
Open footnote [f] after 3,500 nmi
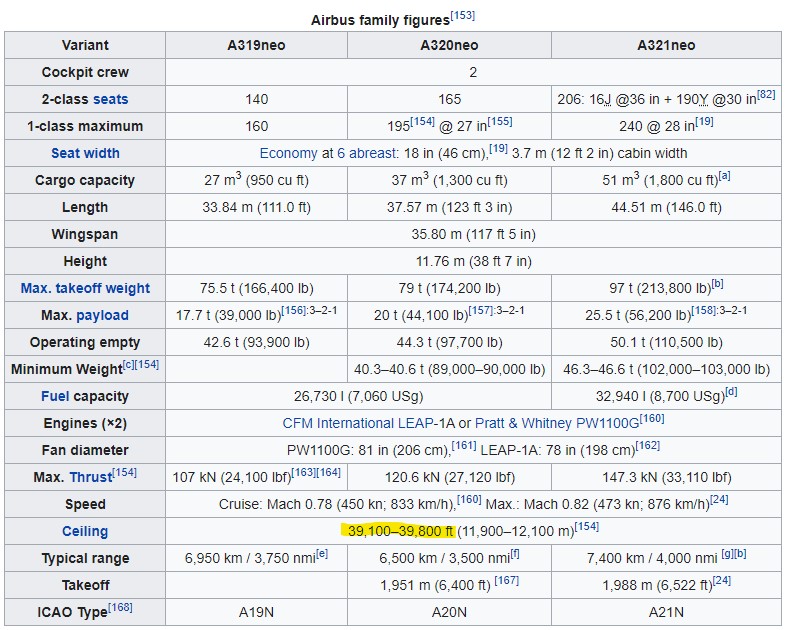pos(515,554)
